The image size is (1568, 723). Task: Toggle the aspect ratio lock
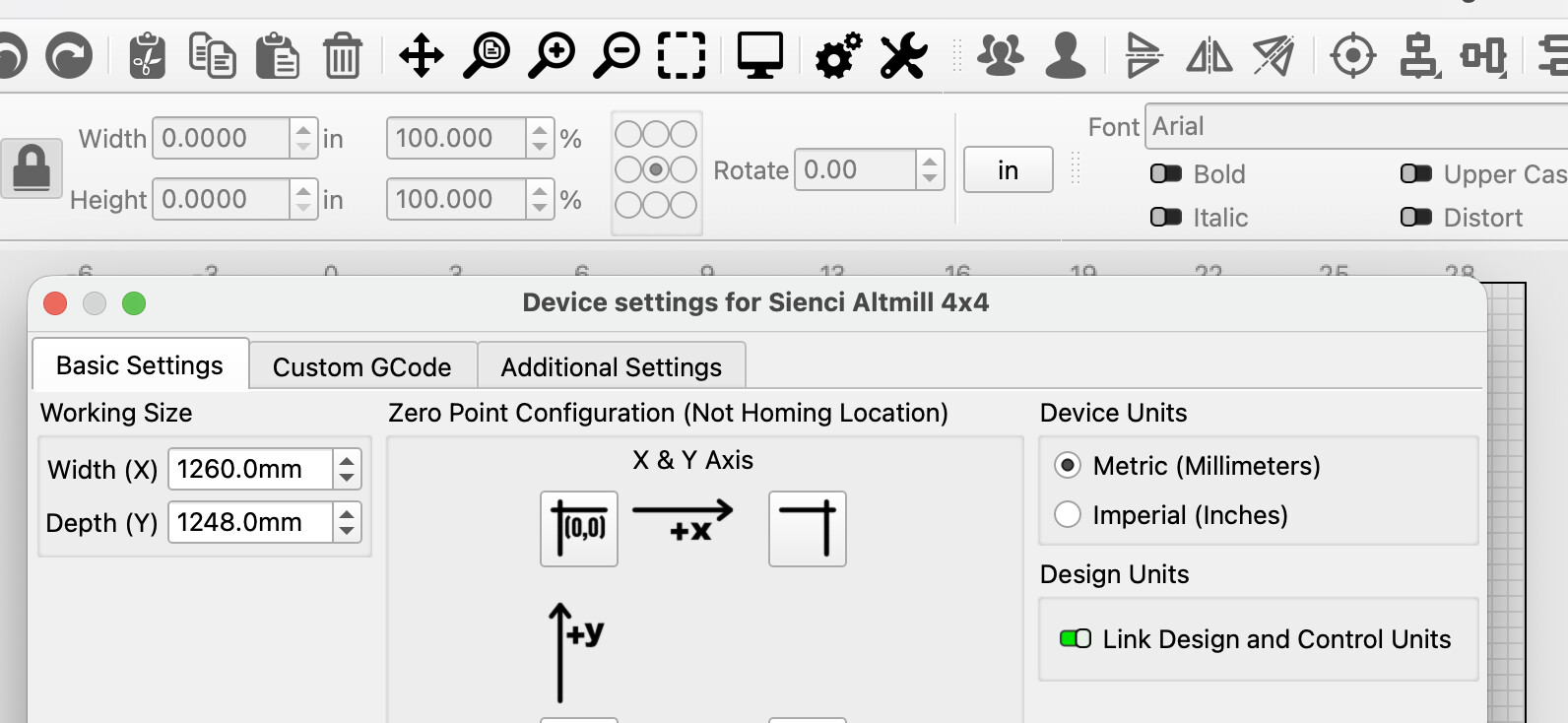point(31,168)
